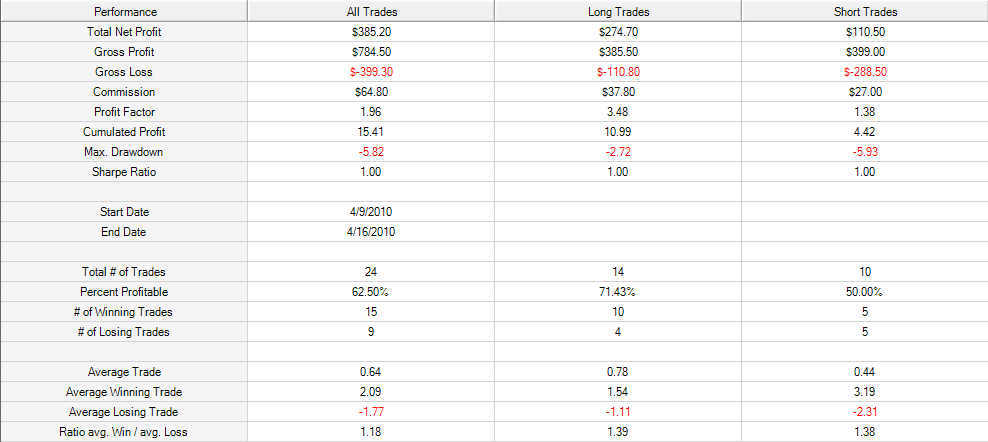Image resolution: width=988 pixels, height=442 pixels.
Task: Select the Sharpe Ratio row label
Action: pos(124,172)
